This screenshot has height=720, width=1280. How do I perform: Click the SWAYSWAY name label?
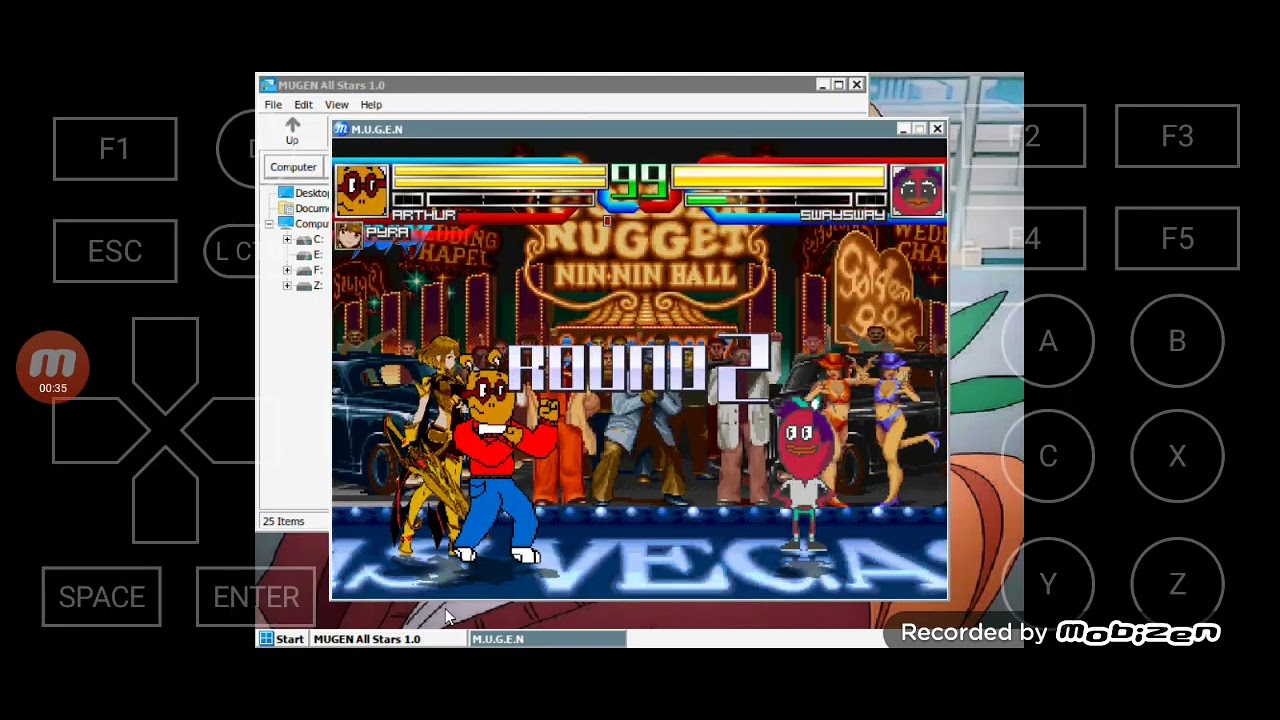click(x=842, y=215)
